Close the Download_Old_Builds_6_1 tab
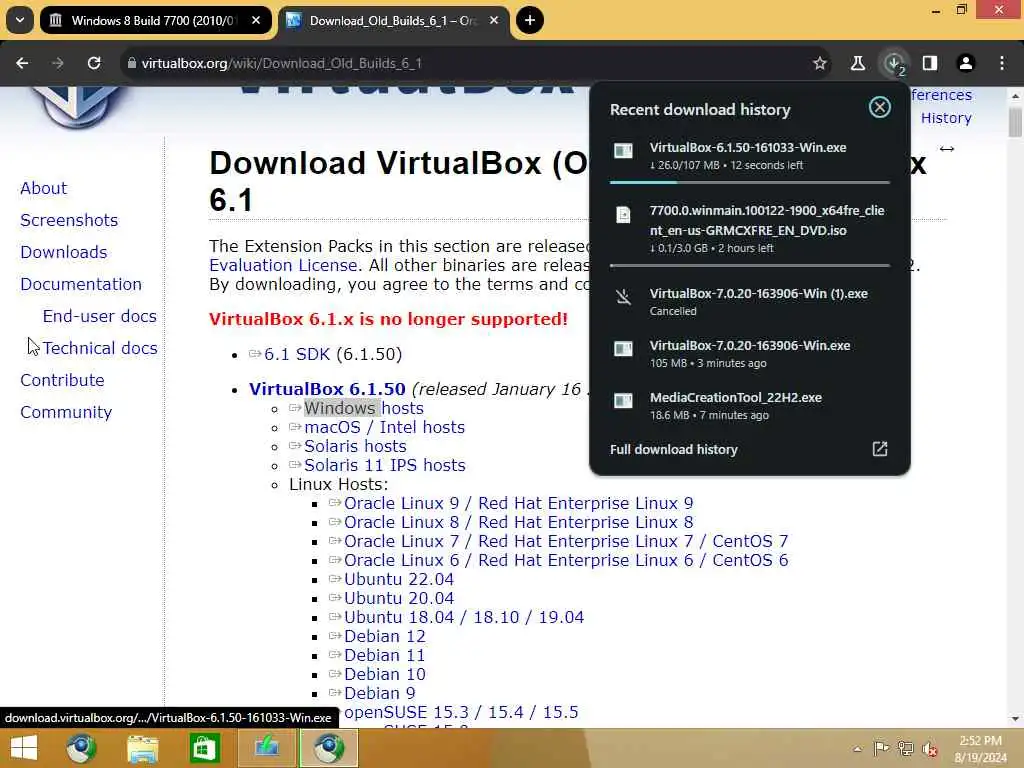The height and width of the screenshot is (768, 1024). point(494,20)
